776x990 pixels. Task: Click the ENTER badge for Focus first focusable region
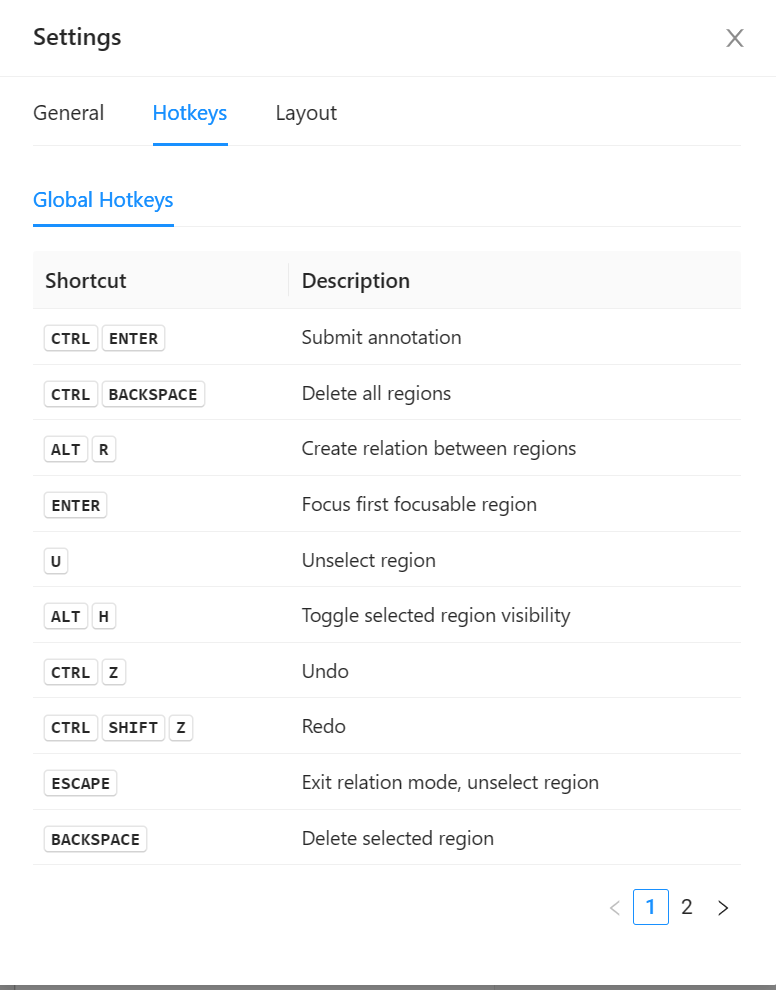point(75,505)
